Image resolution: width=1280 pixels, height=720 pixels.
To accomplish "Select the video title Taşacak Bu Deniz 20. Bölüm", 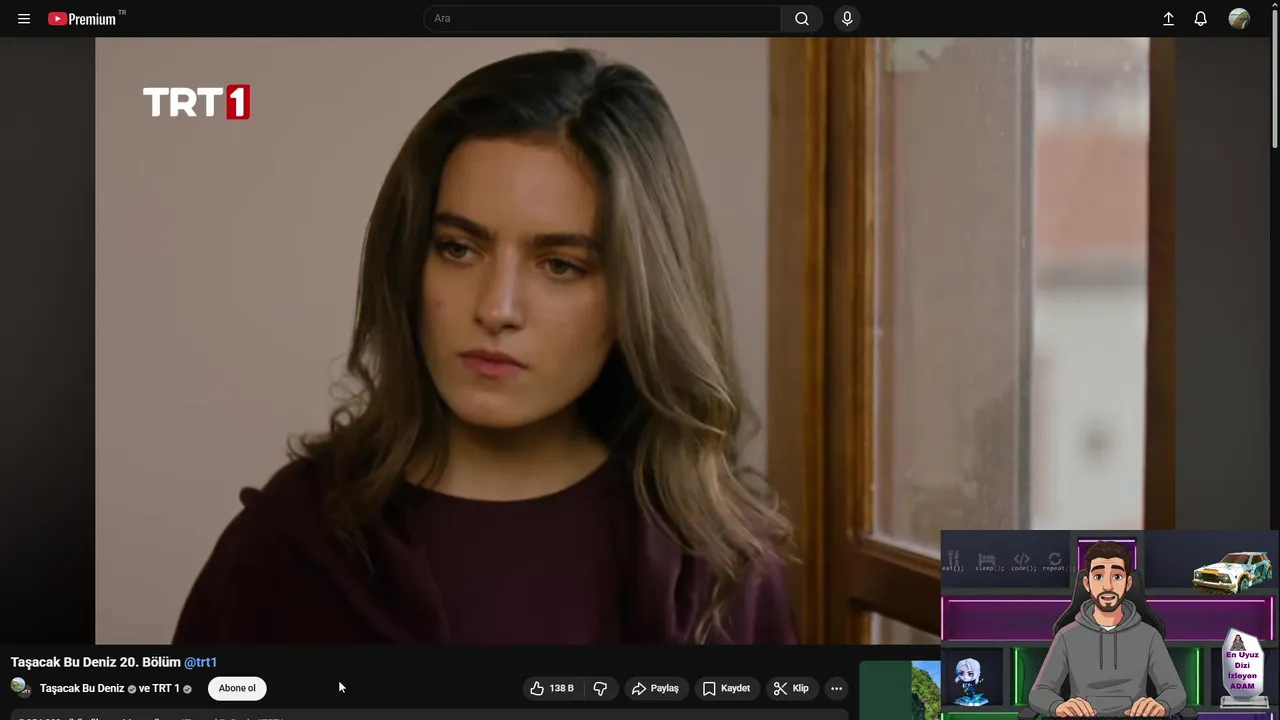I will pyautogui.click(x=96, y=662).
